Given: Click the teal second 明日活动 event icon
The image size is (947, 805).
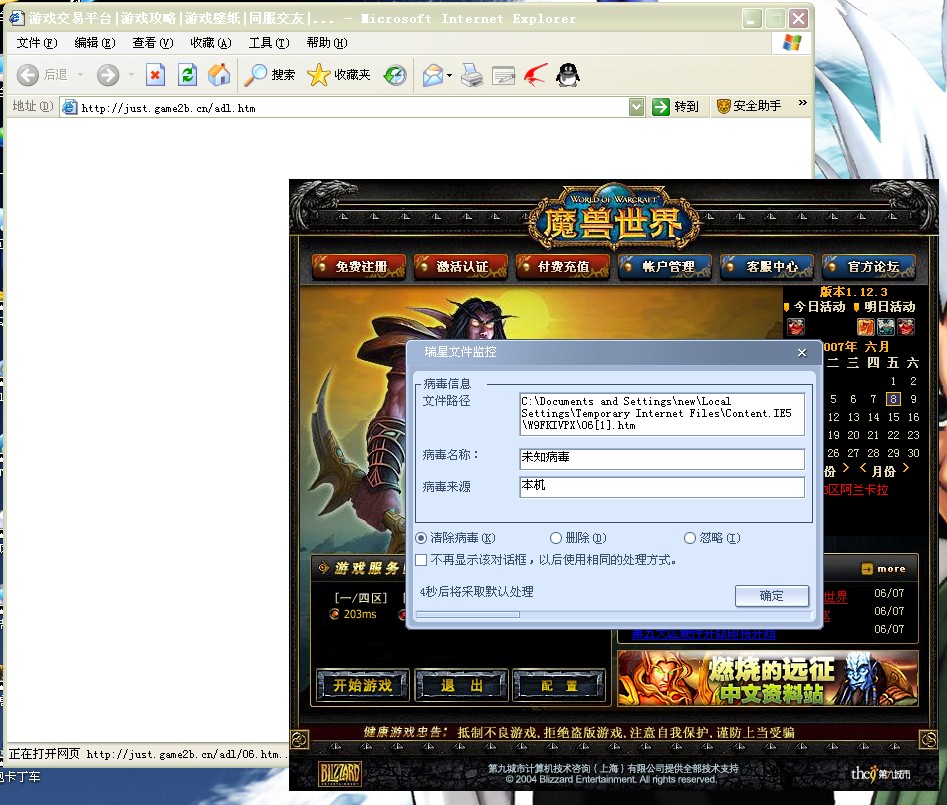Looking at the screenshot, I should [x=885, y=327].
